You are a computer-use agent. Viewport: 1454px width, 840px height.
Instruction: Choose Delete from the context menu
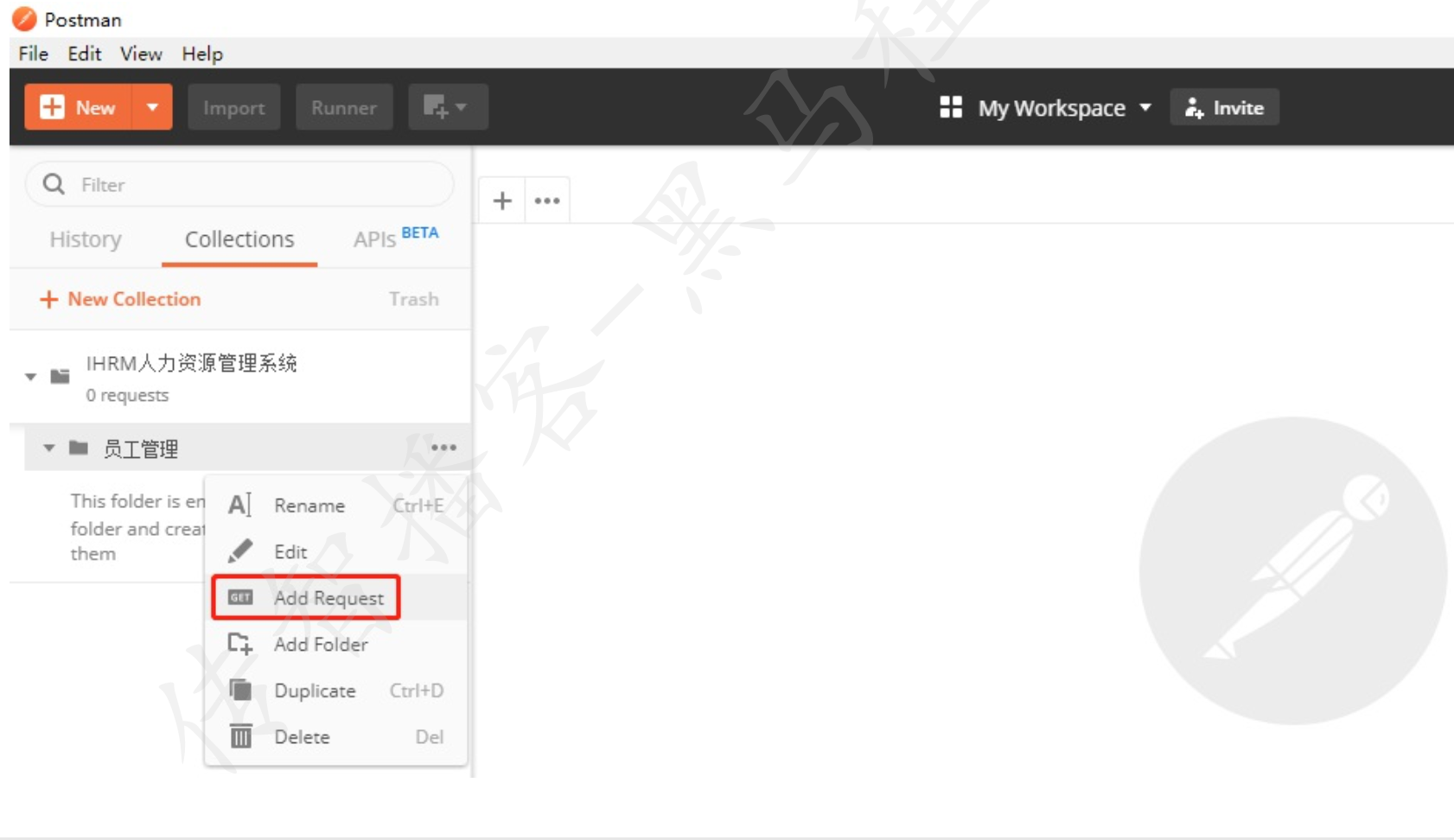coord(335,736)
